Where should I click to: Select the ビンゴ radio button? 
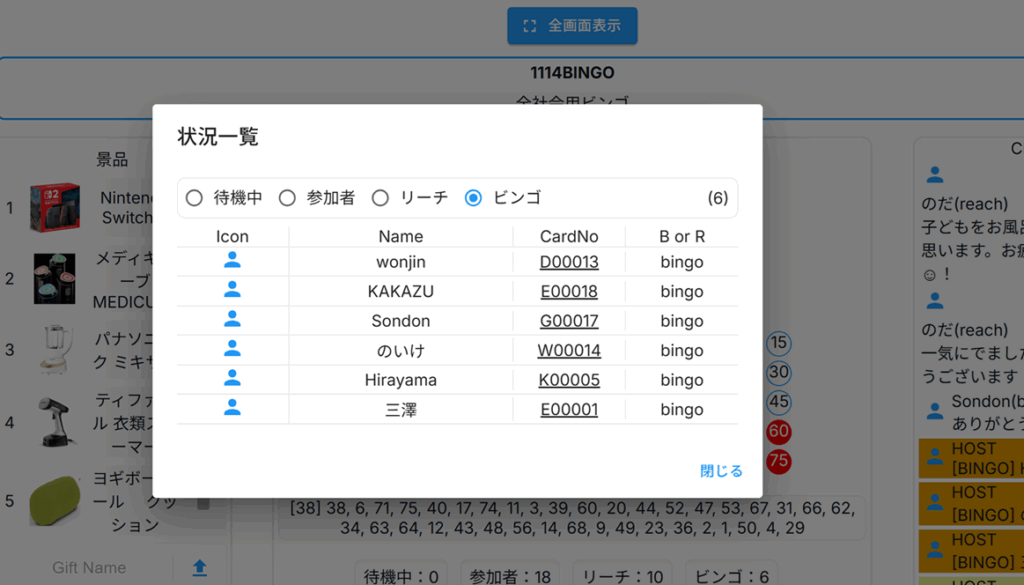point(473,198)
